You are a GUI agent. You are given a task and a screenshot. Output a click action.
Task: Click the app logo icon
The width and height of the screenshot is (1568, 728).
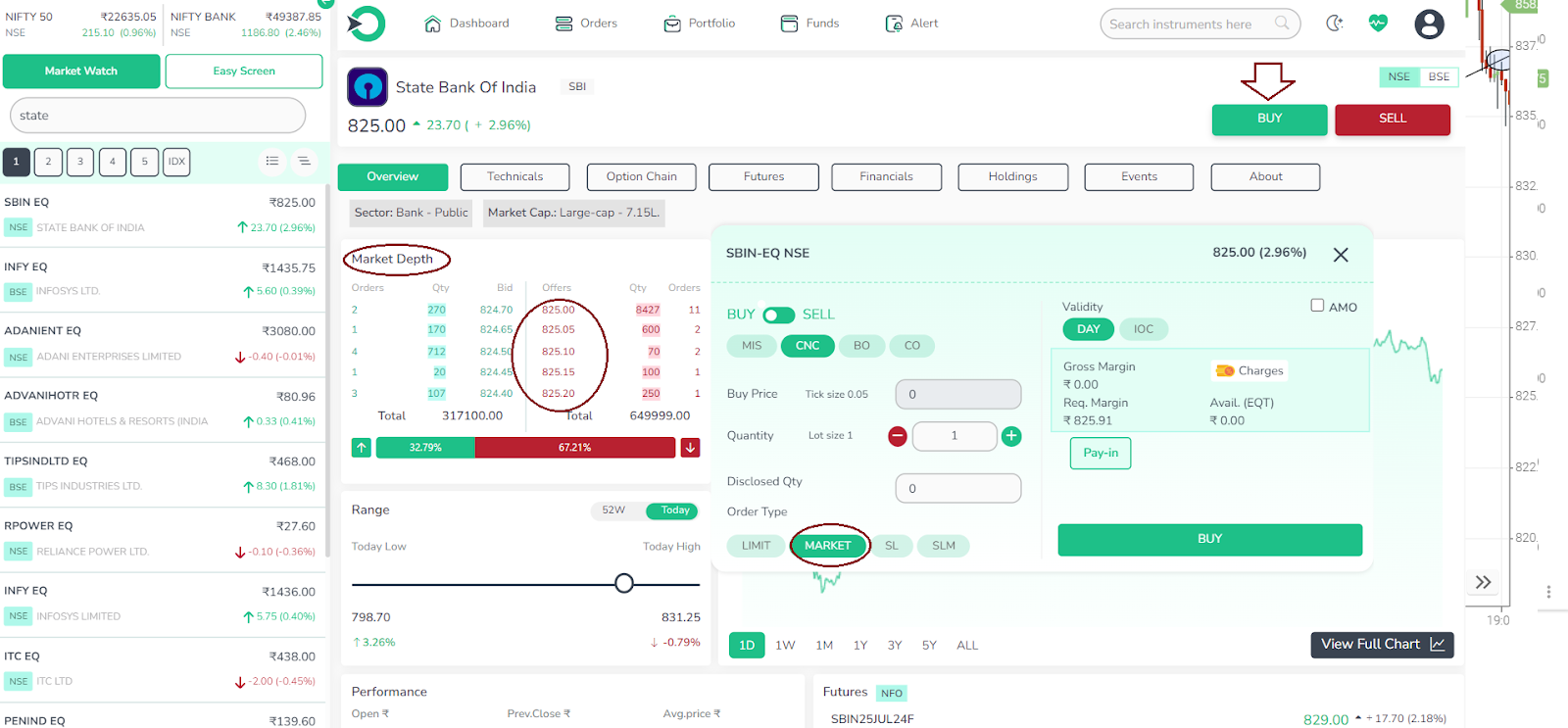pyautogui.click(x=367, y=24)
